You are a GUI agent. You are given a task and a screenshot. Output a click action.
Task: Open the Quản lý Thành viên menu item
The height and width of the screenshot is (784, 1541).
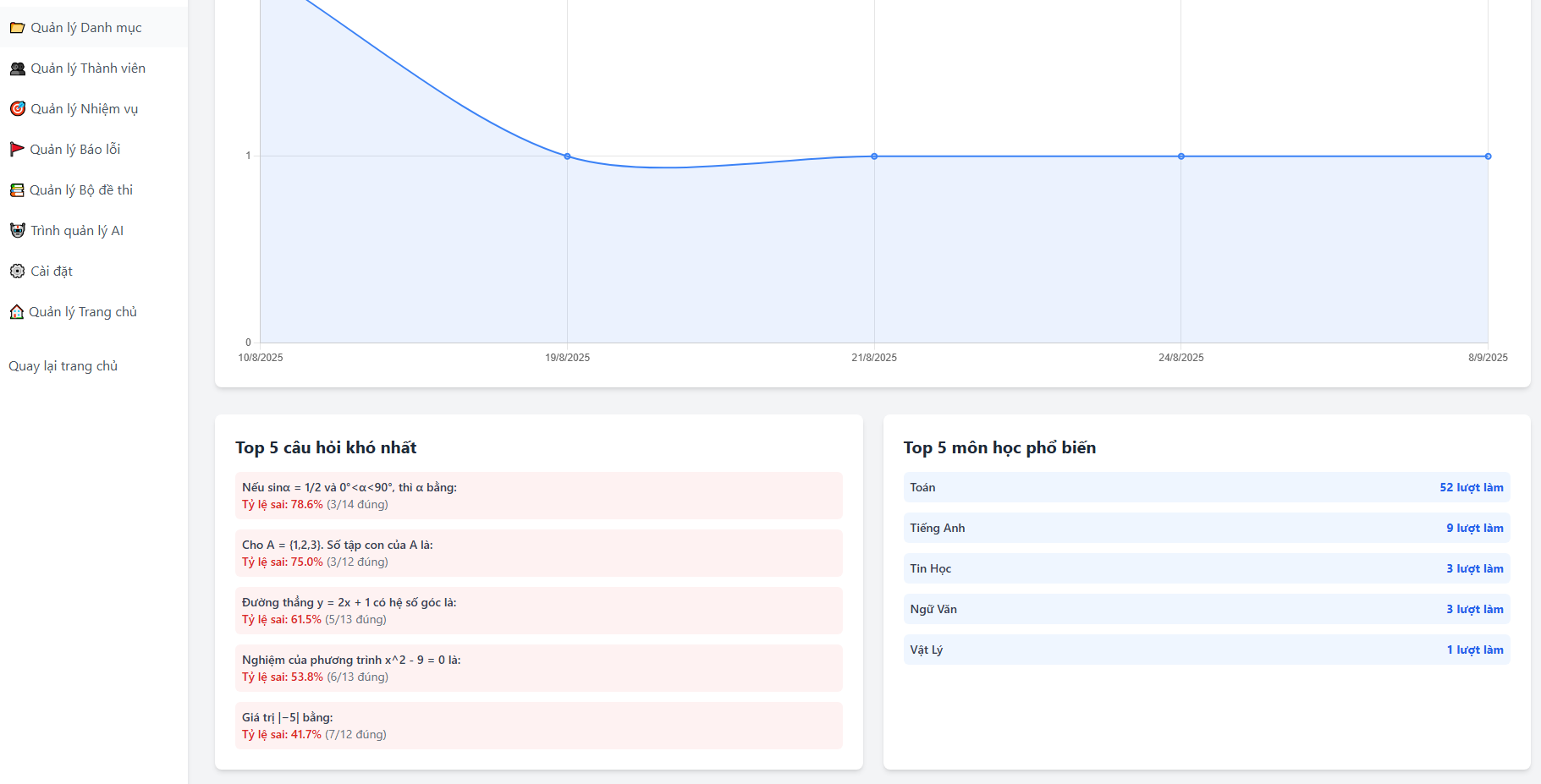pos(88,69)
